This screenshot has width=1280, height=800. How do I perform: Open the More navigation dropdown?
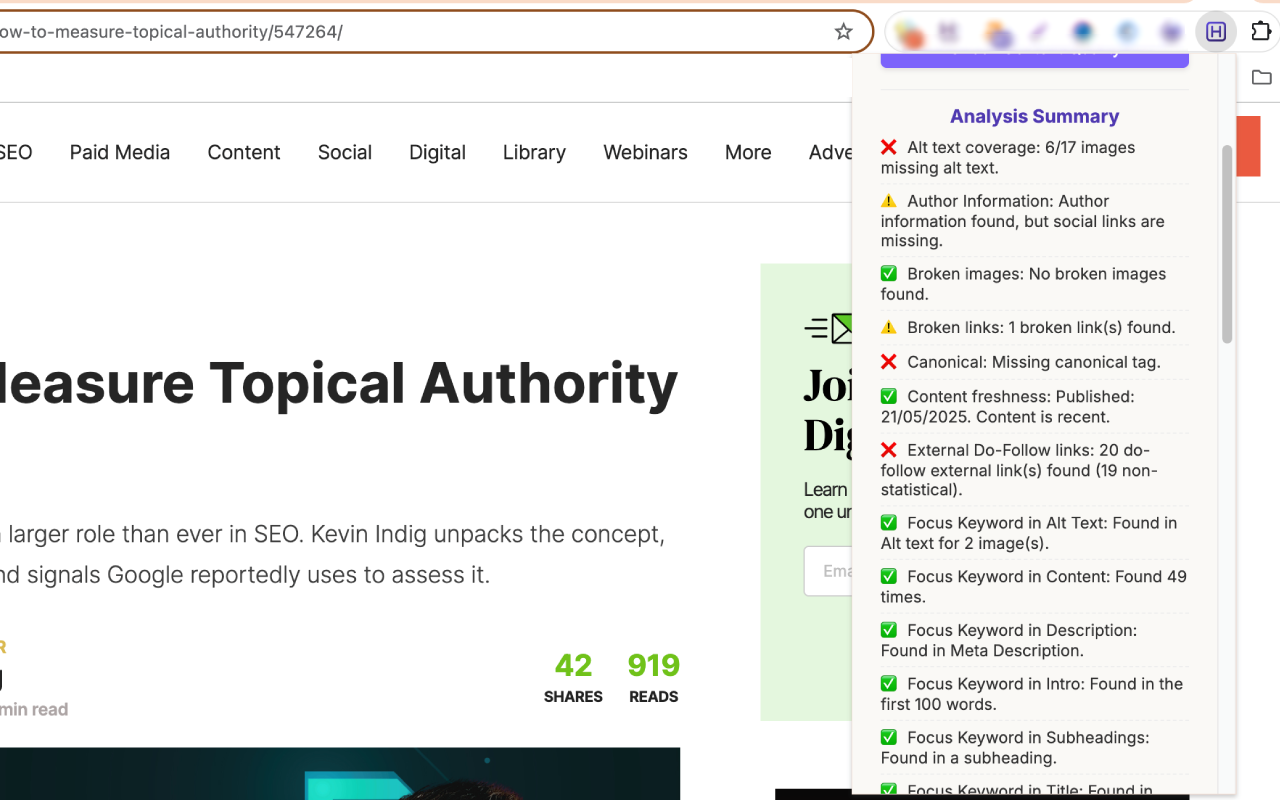747,152
